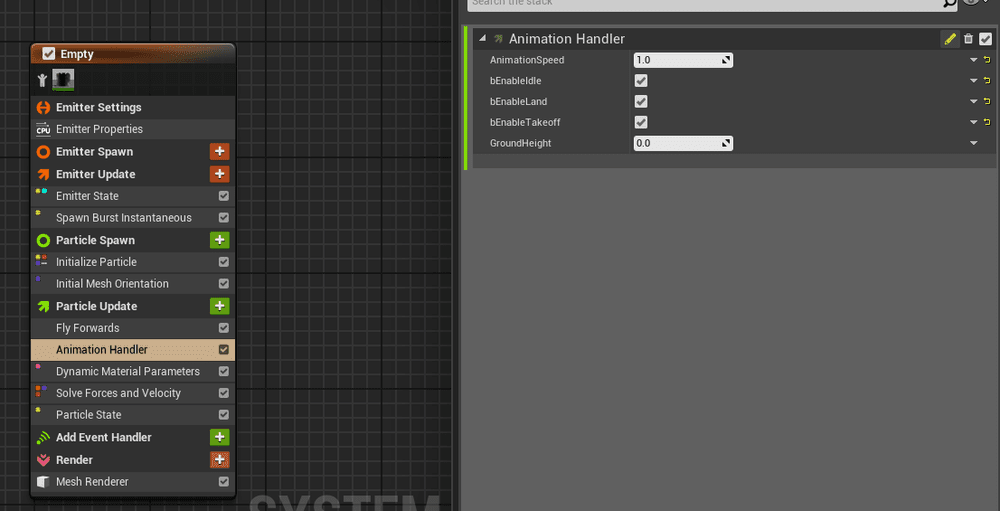The height and width of the screenshot is (511, 1000).
Task: Add module to Particle Update with plus
Action: [219, 306]
